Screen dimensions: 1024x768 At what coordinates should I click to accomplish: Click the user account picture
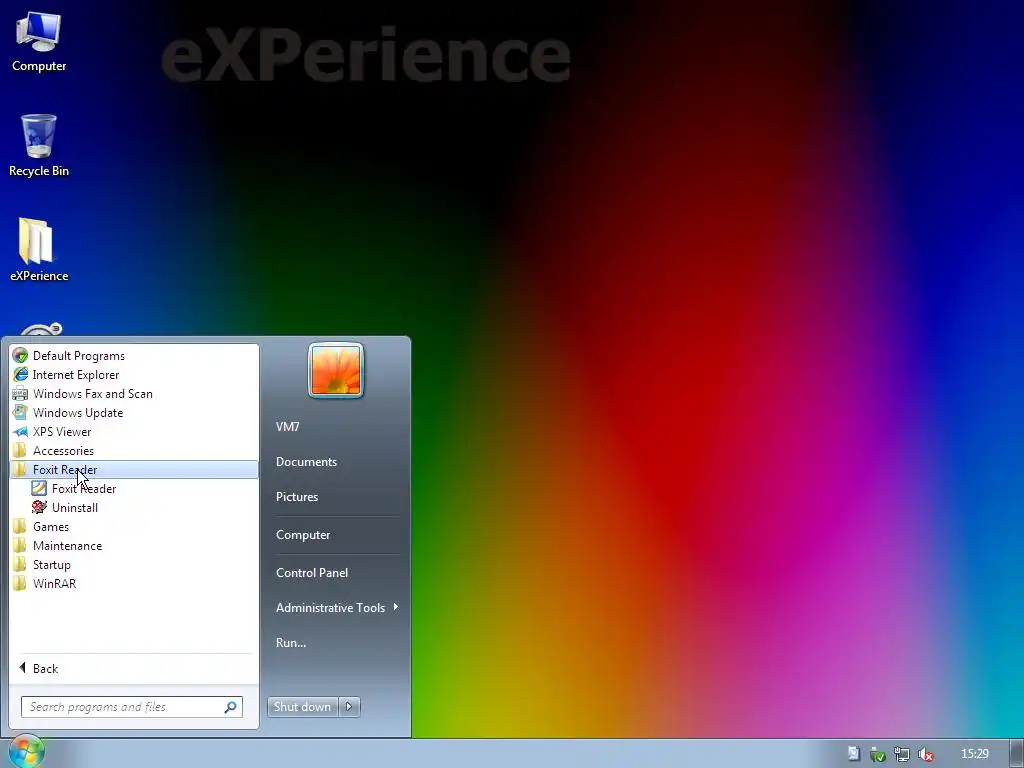(x=336, y=370)
